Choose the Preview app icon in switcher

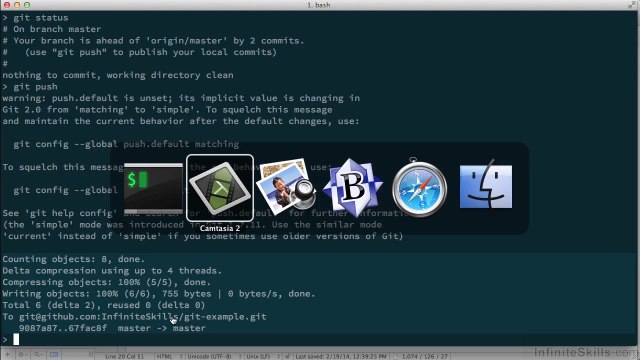[x=286, y=187]
